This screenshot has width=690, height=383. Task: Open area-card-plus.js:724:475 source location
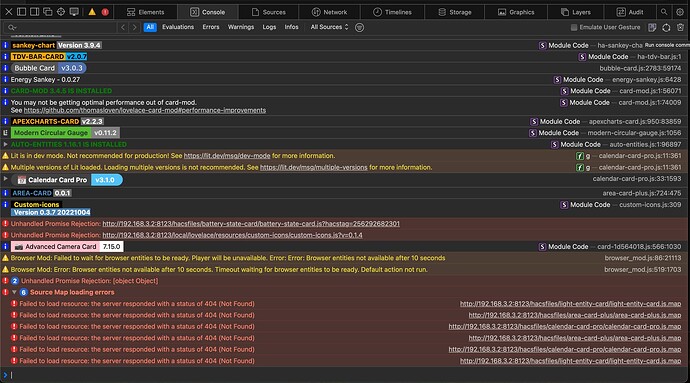tap(642, 193)
